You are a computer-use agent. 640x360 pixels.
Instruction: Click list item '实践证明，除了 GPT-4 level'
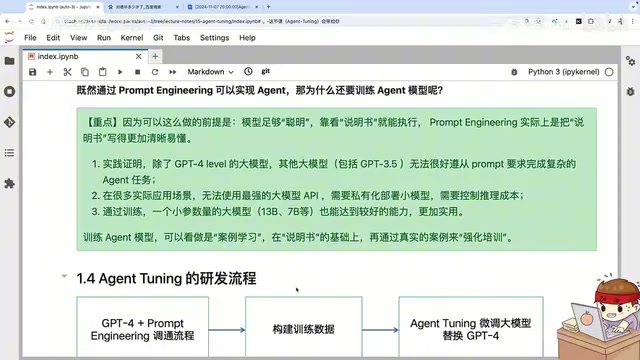point(339,172)
